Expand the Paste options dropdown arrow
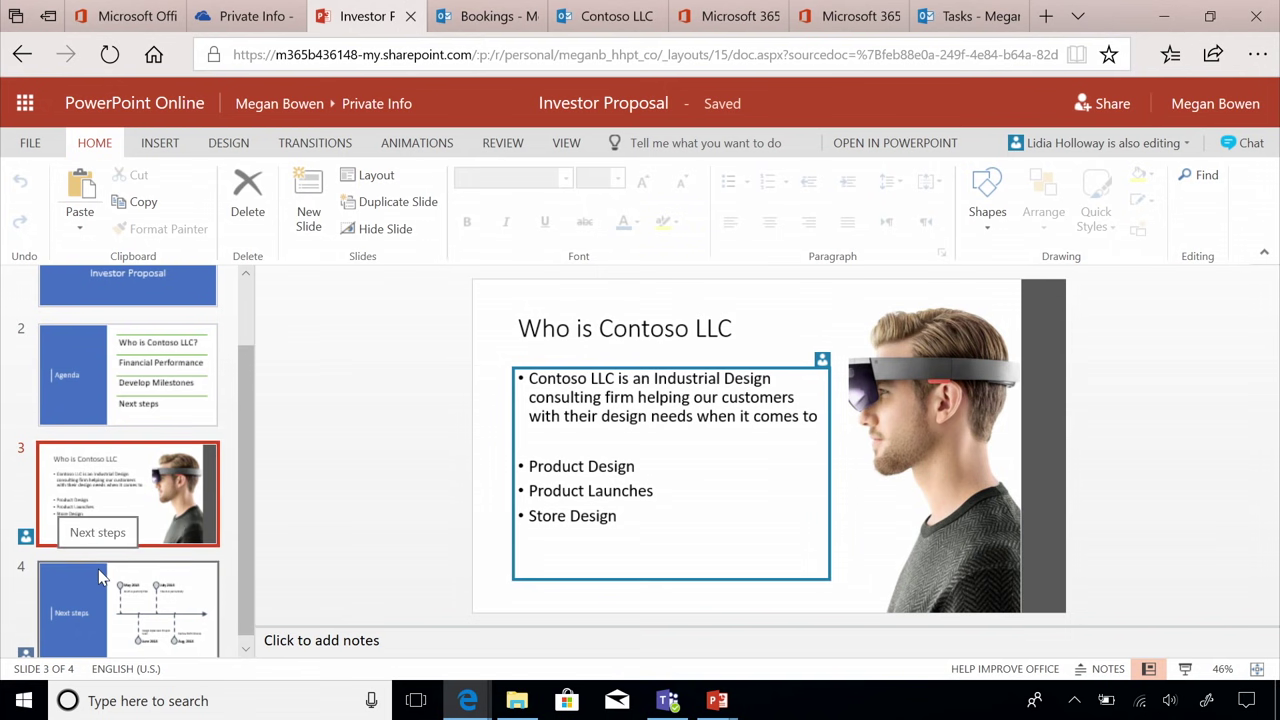 tap(80, 229)
